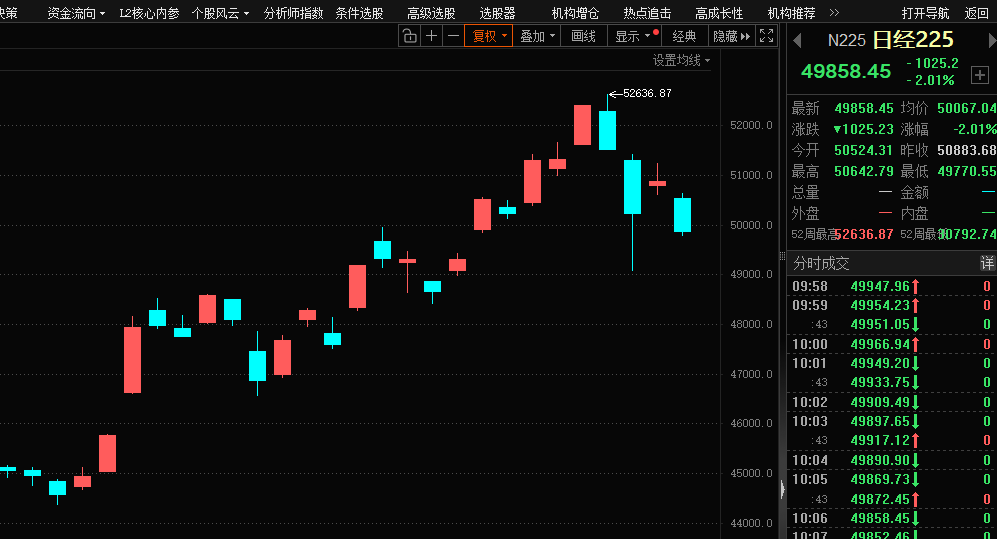
Task: Toggle the chart lock icon
Action: point(409,36)
